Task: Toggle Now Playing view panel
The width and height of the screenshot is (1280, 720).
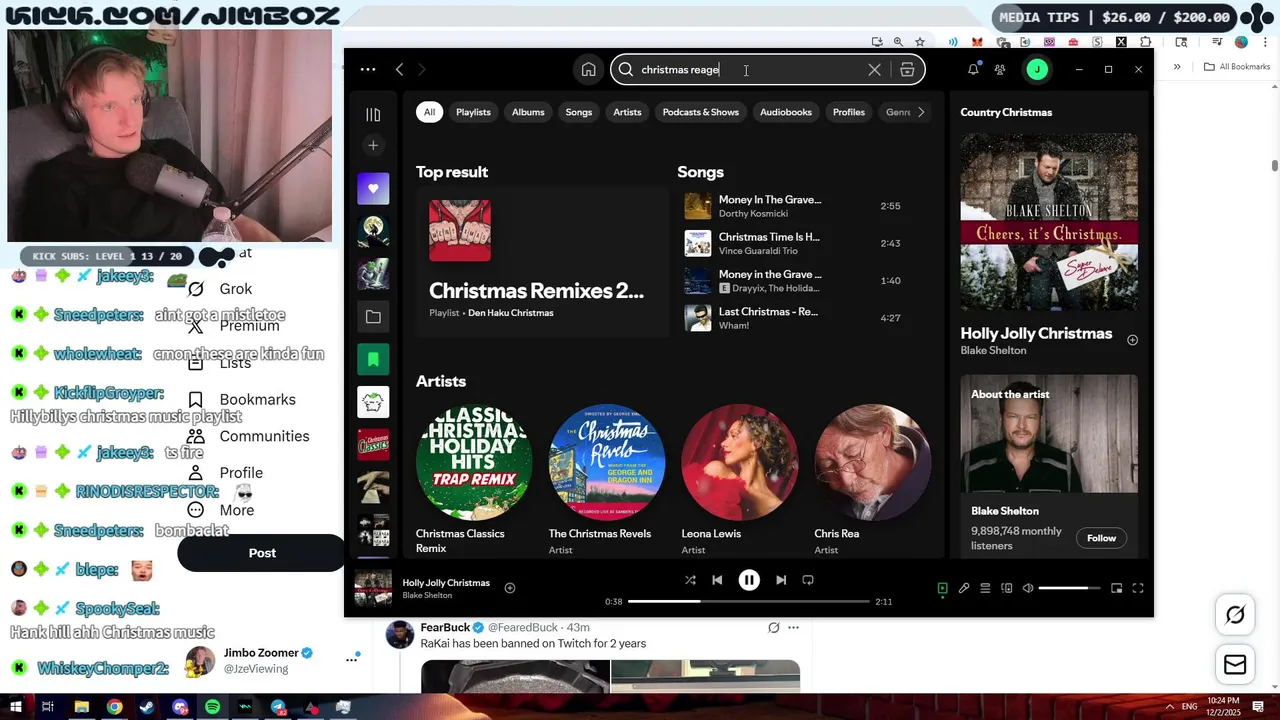Action: 942,588
